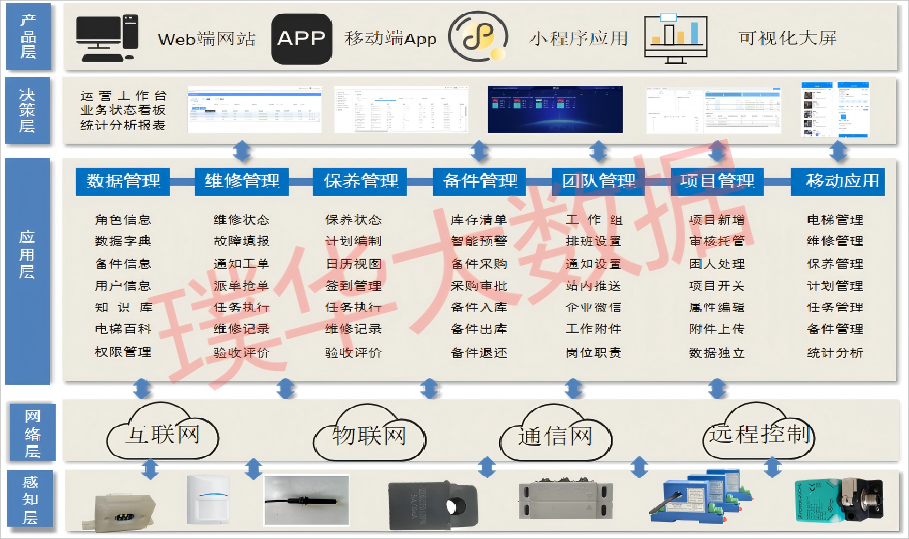
Task: Click the teal proximity sensor image
Action: point(839,500)
